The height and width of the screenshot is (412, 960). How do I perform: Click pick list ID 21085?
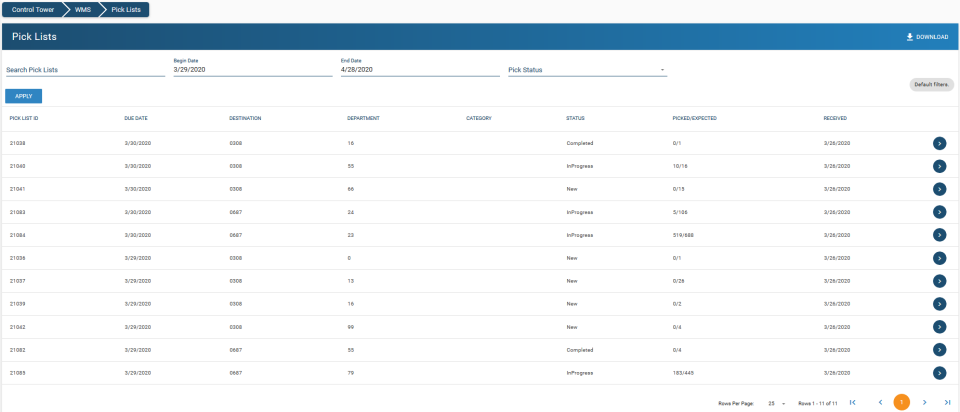click(17, 373)
